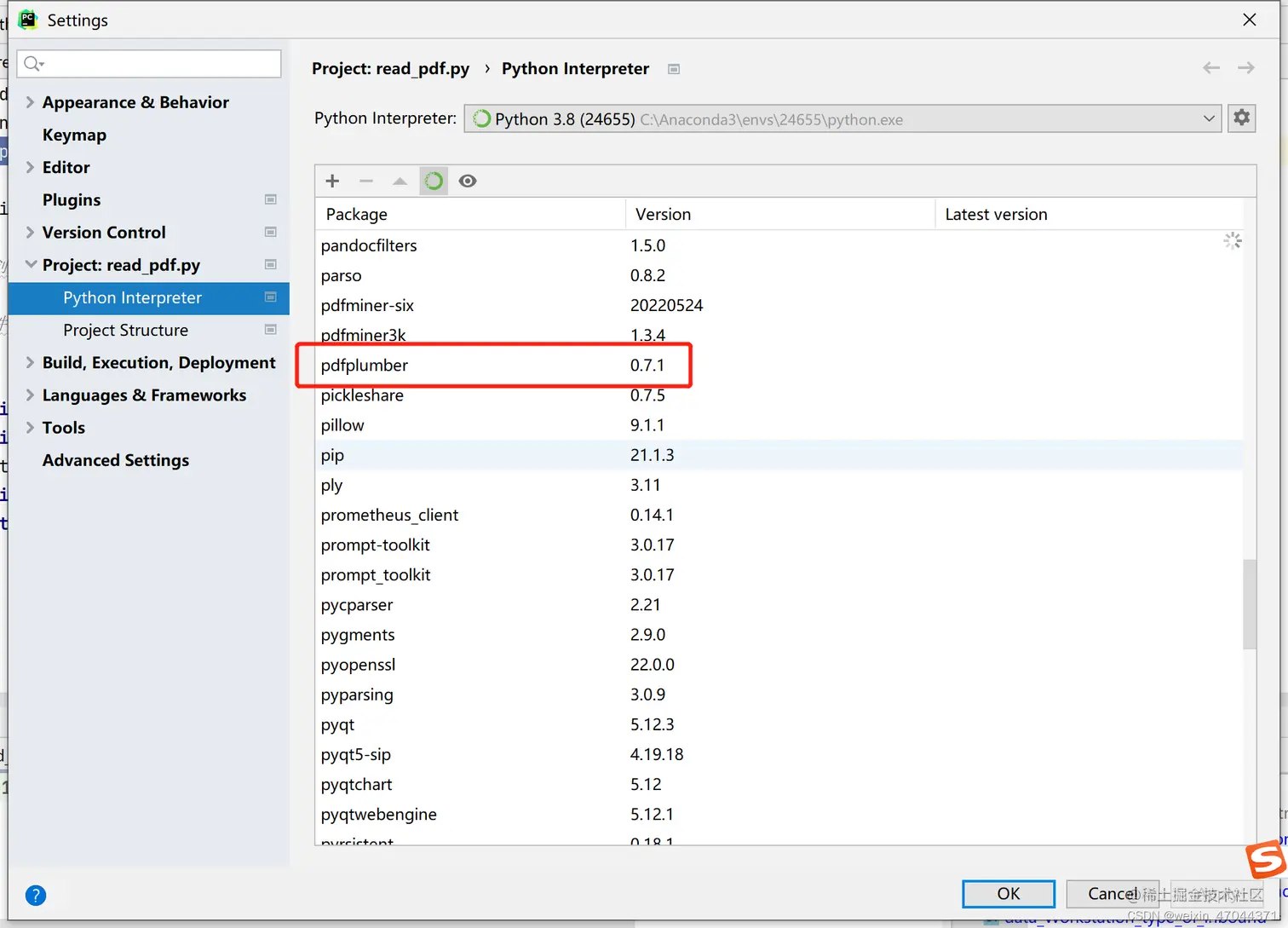1288x928 pixels.
Task: Expand Languages & Frameworks section
Action: (30, 395)
